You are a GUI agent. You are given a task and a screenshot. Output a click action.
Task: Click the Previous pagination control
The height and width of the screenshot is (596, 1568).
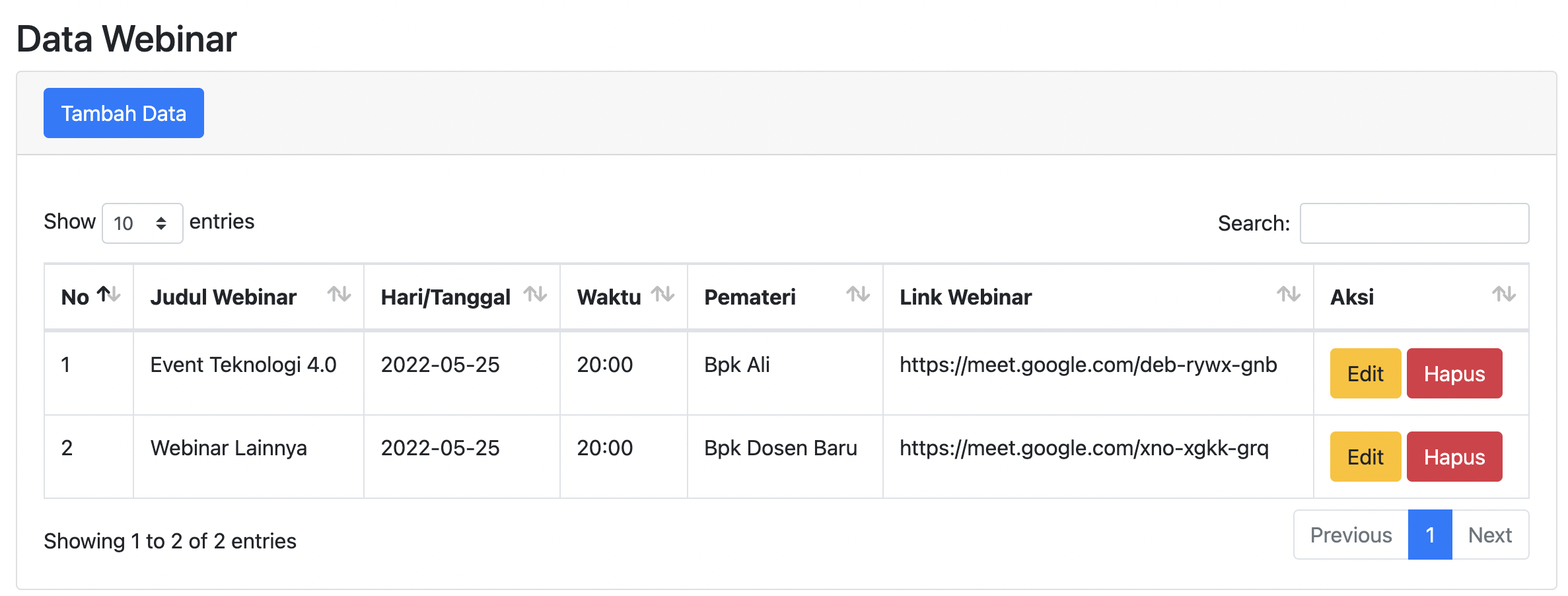pyautogui.click(x=1349, y=534)
